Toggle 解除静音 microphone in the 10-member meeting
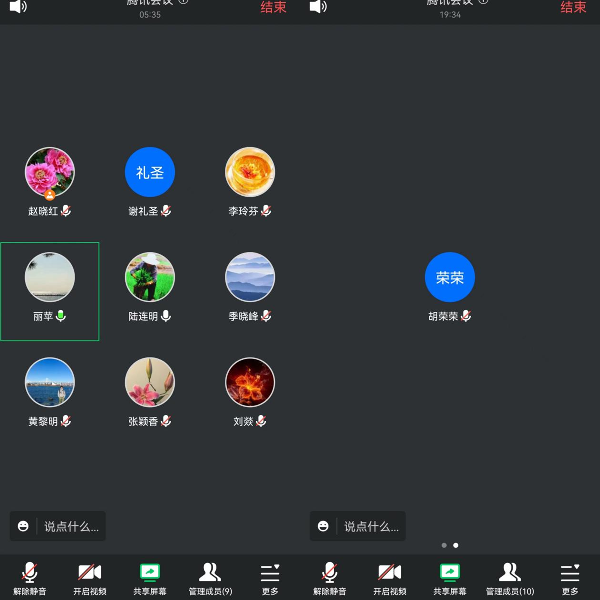Viewport: 600px width, 600px height. pyautogui.click(x=330, y=577)
